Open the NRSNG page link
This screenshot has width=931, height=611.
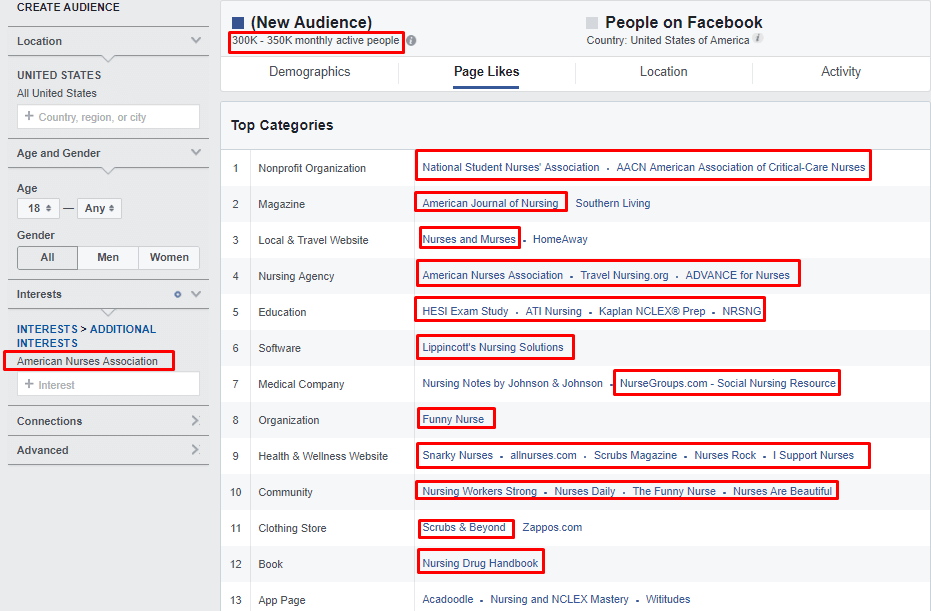point(742,311)
